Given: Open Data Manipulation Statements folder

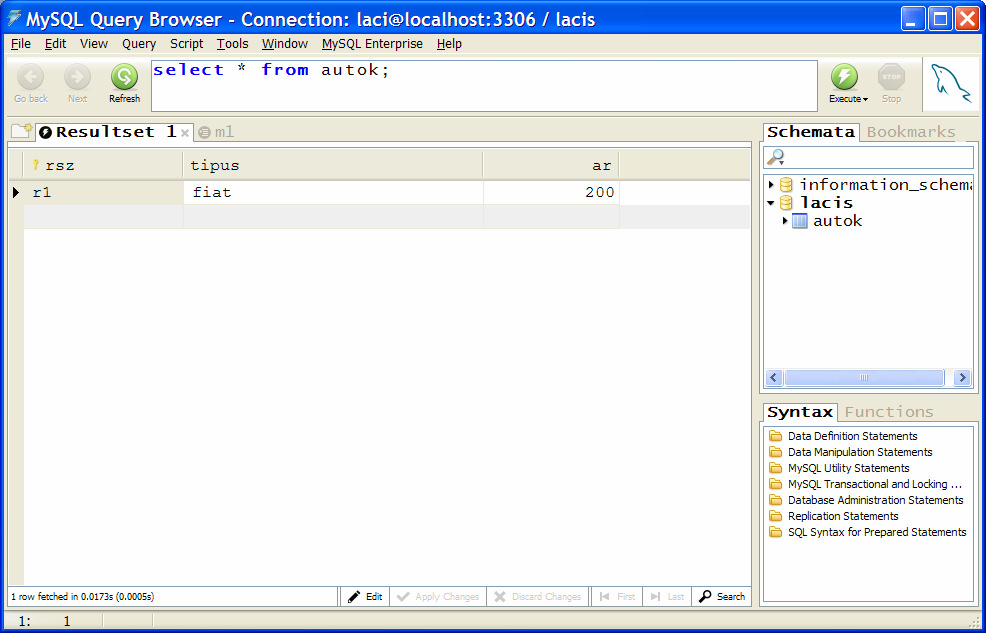Looking at the screenshot, I should tap(860, 452).
